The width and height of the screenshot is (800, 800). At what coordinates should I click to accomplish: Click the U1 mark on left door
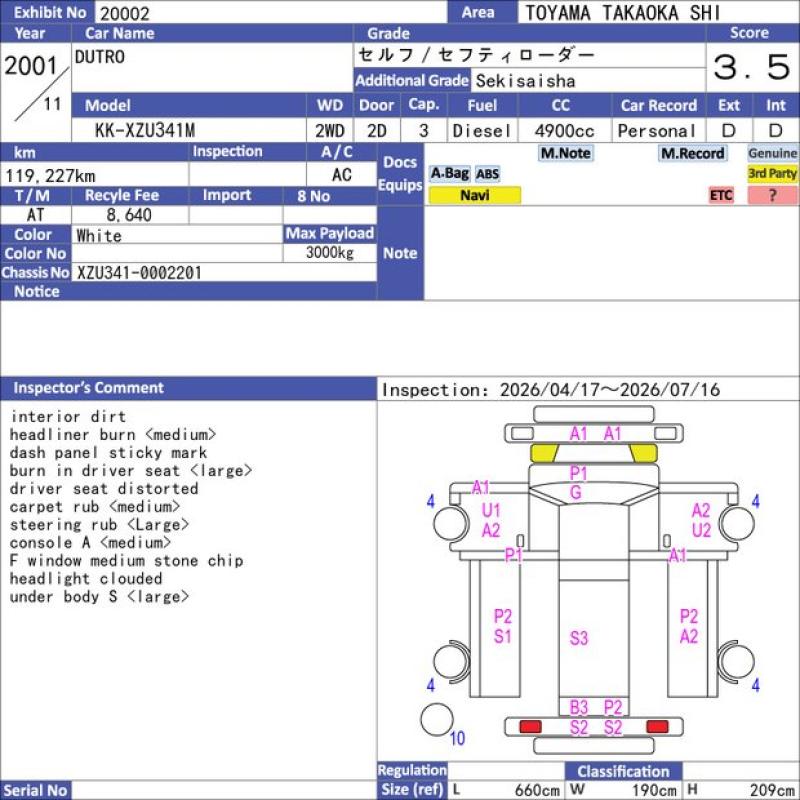tap(491, 510)
